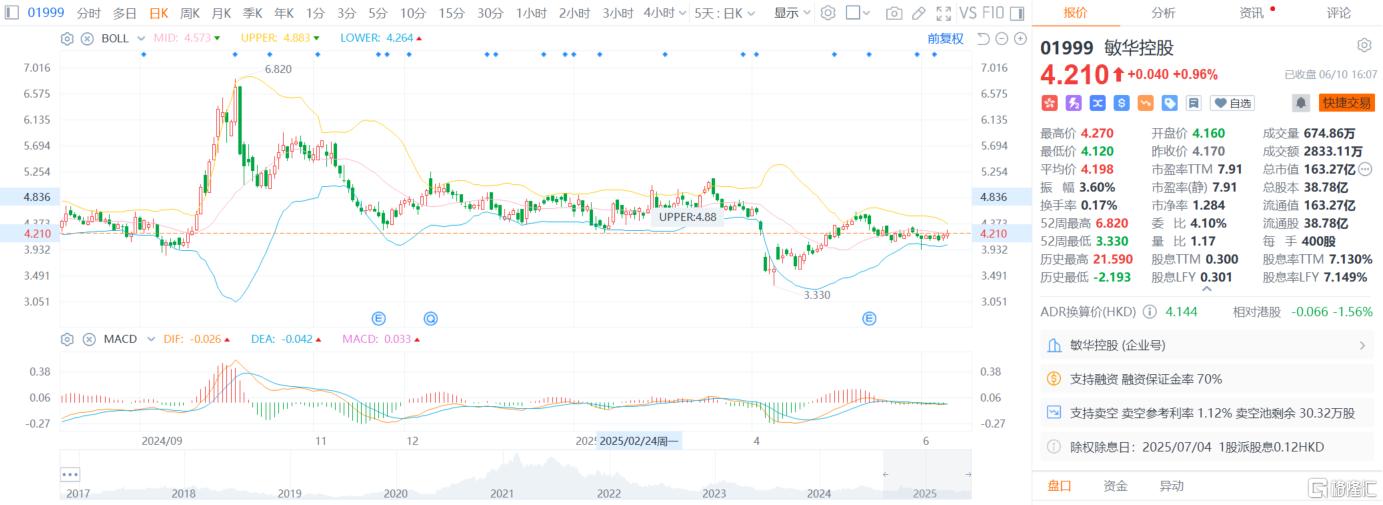The image size is (1383, 505).
Task: Switch to the 分析 tab
Action: pos(1163,13)
